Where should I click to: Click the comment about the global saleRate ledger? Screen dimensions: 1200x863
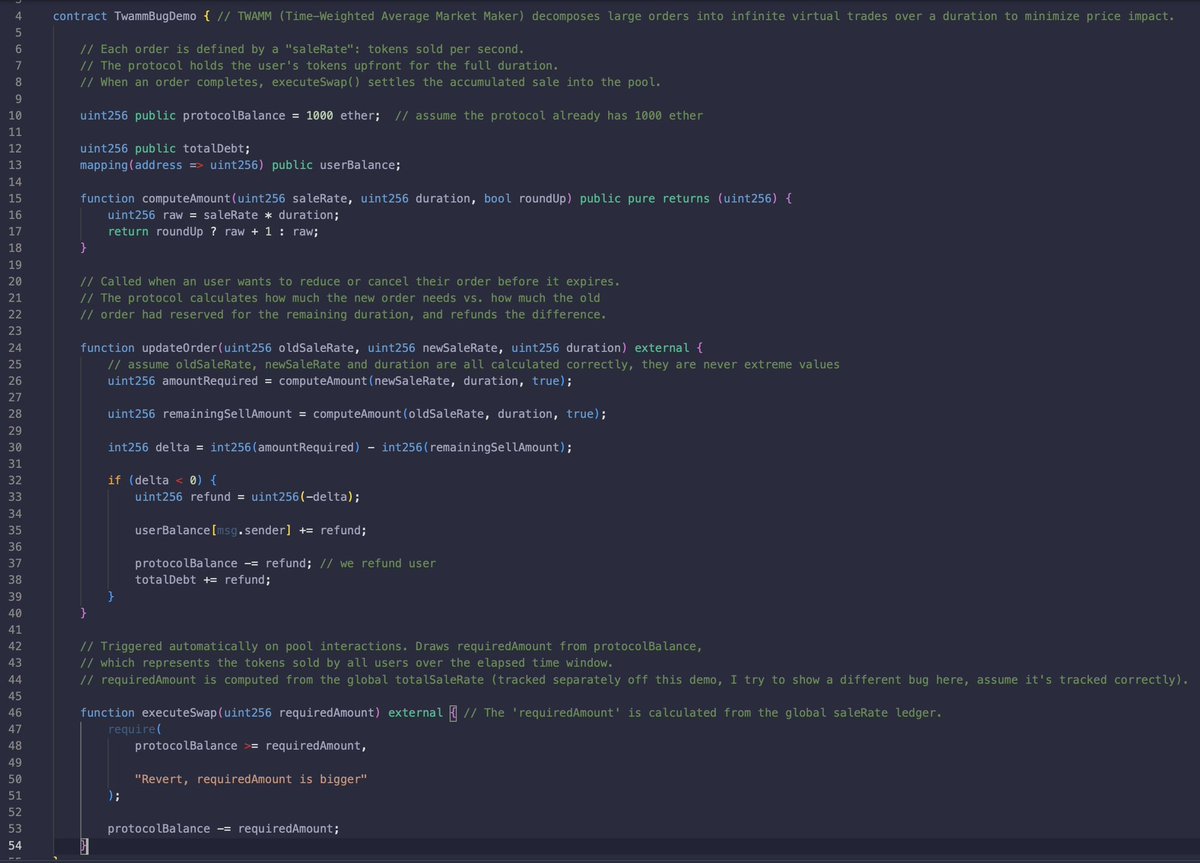click(702, 712)
